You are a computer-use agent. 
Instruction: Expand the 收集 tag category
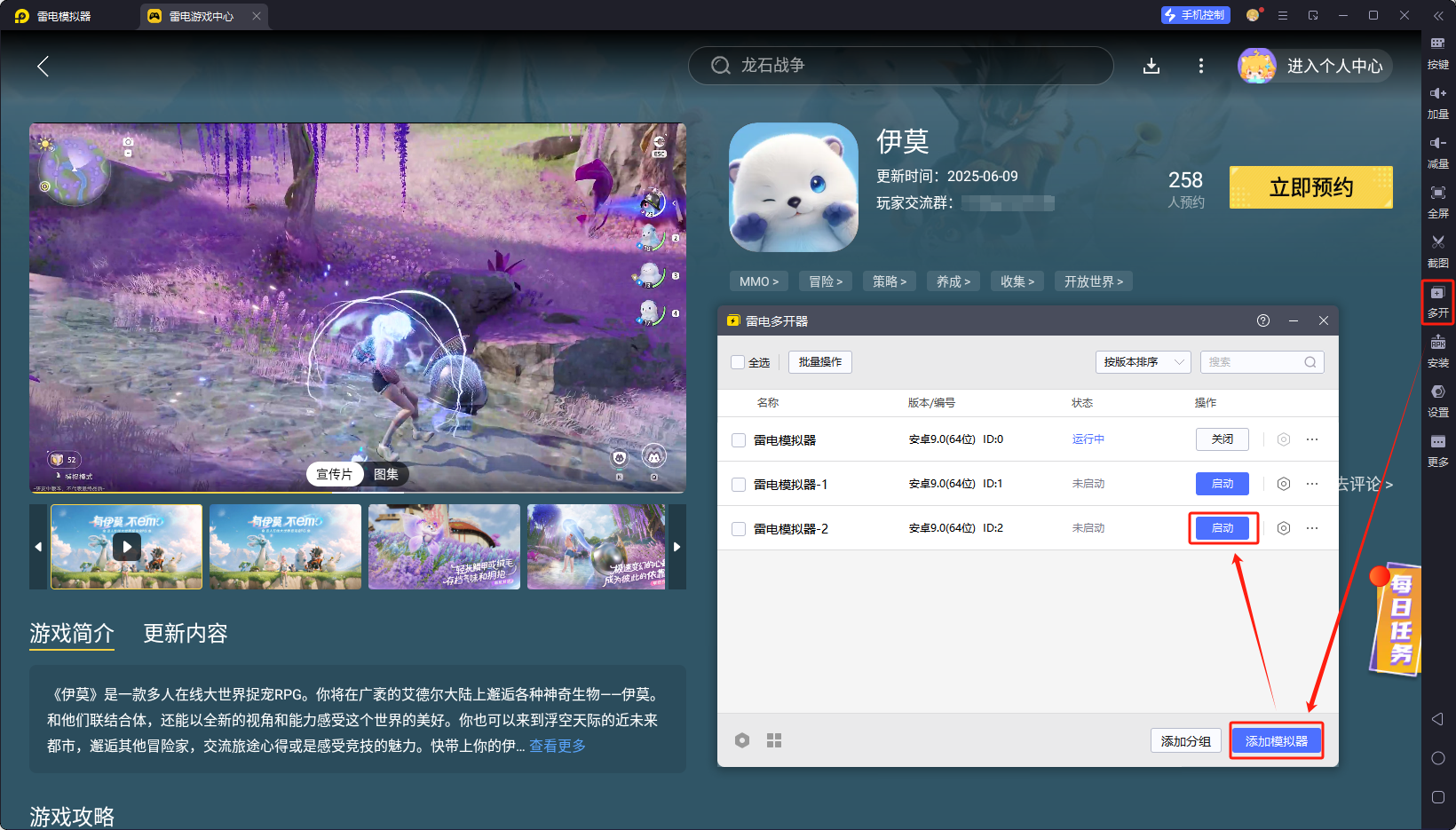(x=1017, y=281)
